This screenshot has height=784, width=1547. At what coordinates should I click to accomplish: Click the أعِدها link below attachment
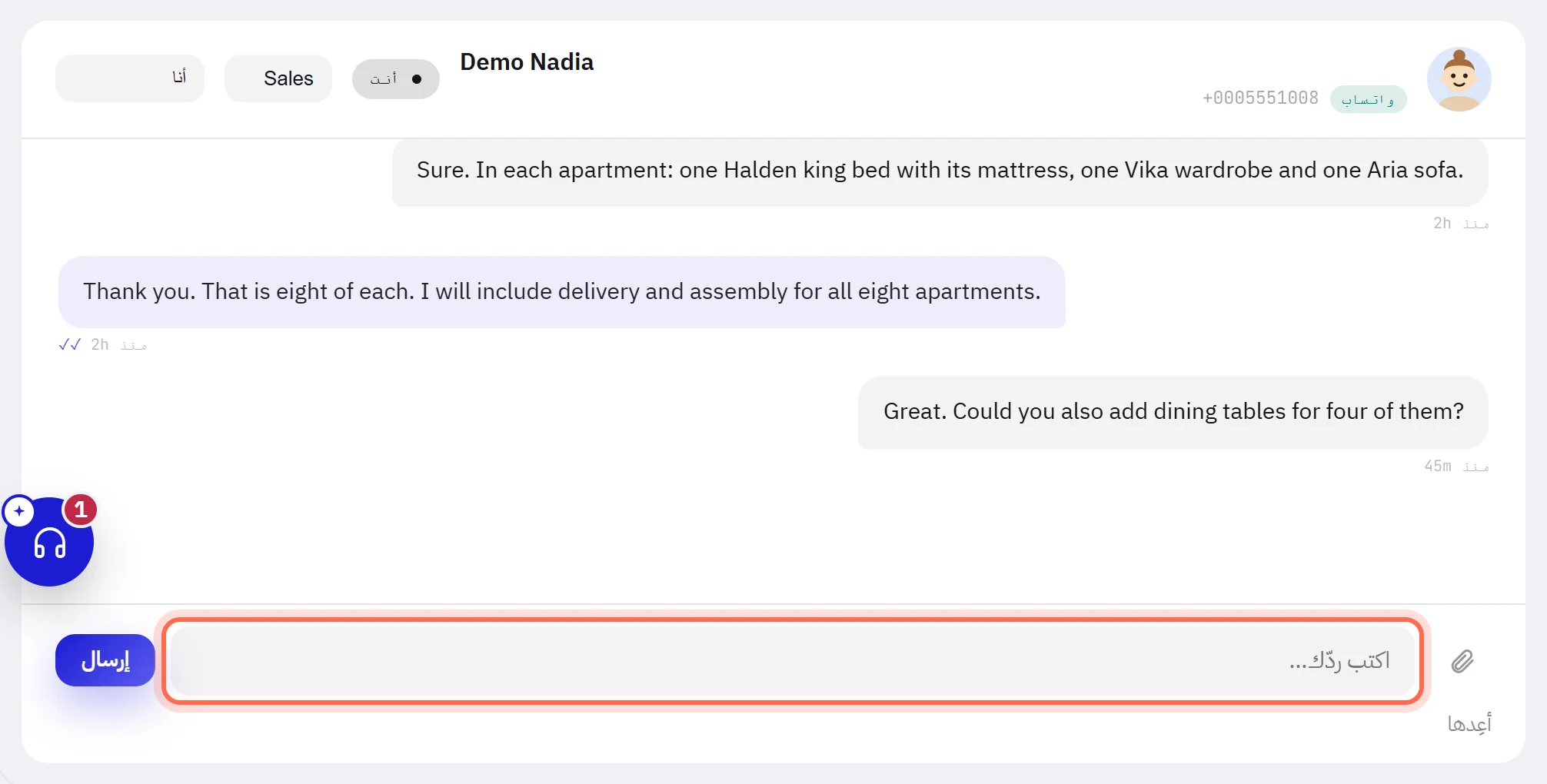[1469, 723]
